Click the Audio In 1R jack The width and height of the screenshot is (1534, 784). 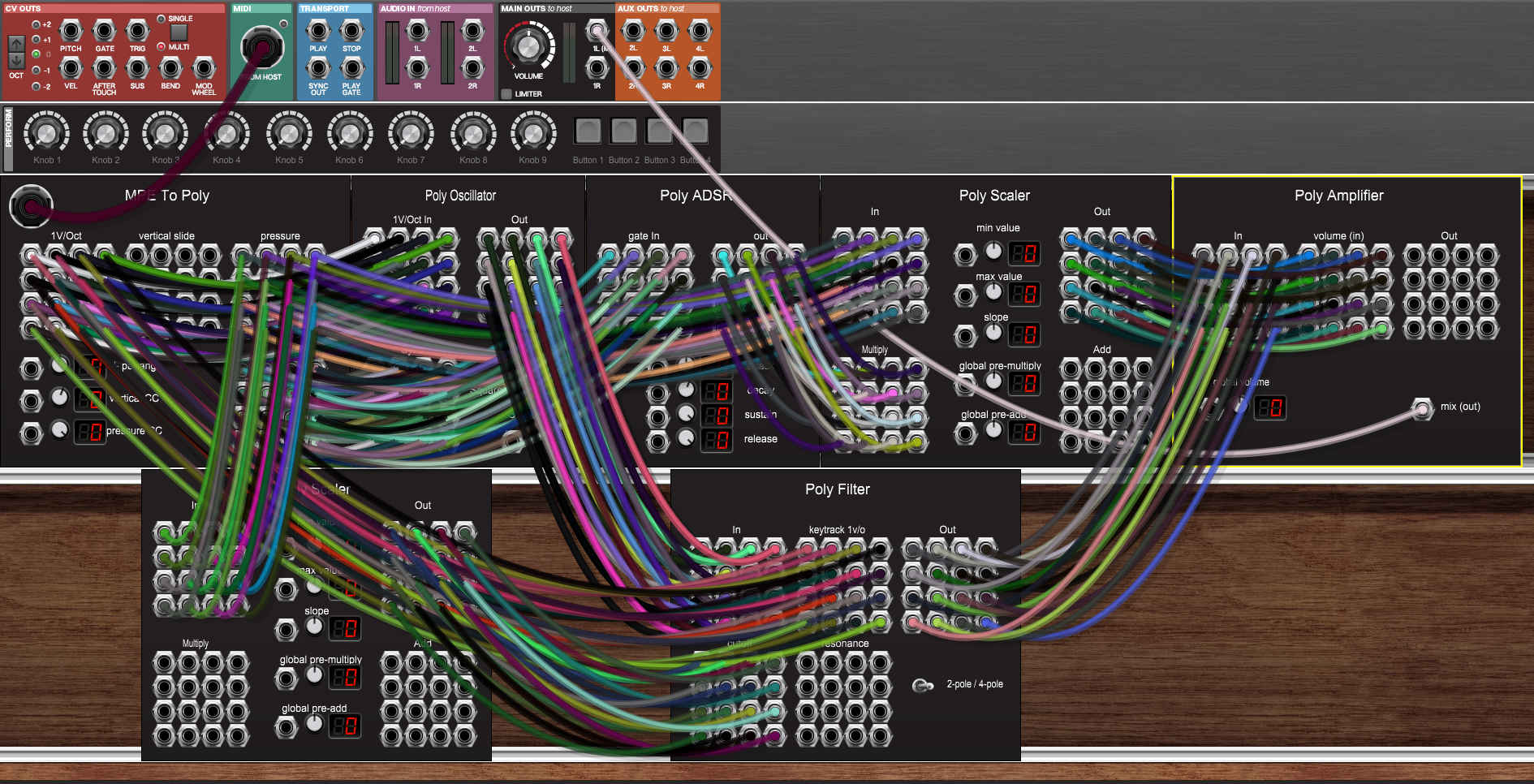pos(417,68)
